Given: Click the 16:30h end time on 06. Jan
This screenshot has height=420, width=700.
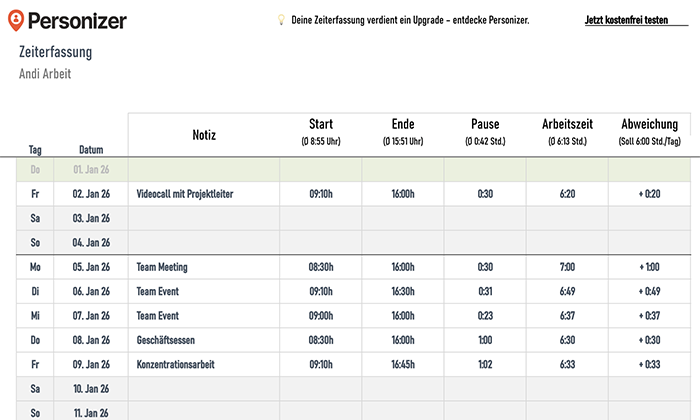Looking at the screenshot, I should (x=403, y=291).
